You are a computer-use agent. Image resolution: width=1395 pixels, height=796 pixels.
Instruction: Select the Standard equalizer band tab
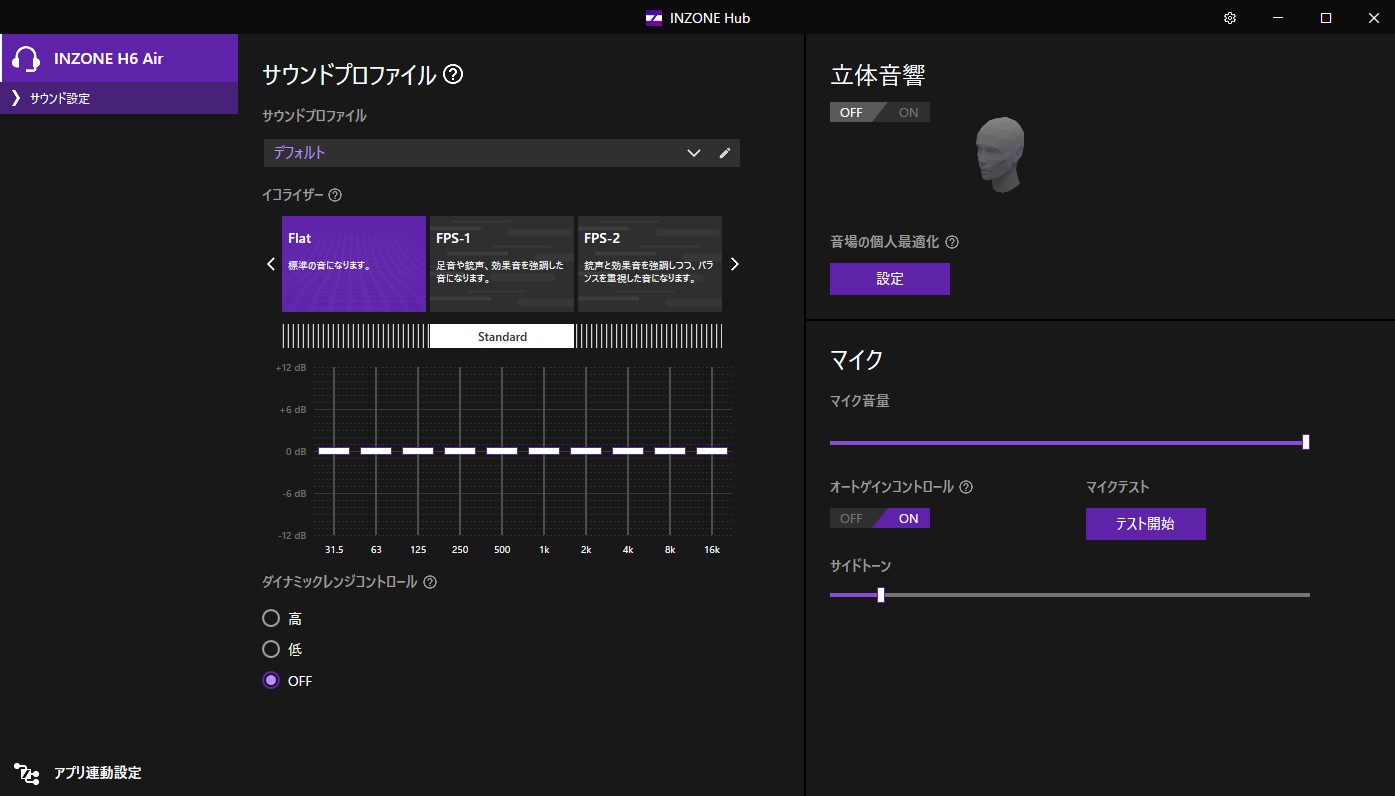click(x=501, y=336)
